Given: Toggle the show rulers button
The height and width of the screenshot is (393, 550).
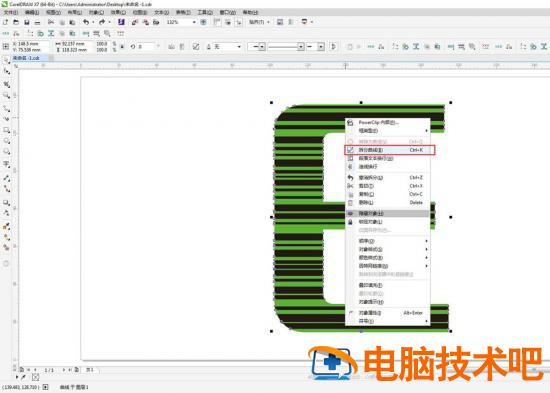Looking at the screenshot, I should 217,22.
